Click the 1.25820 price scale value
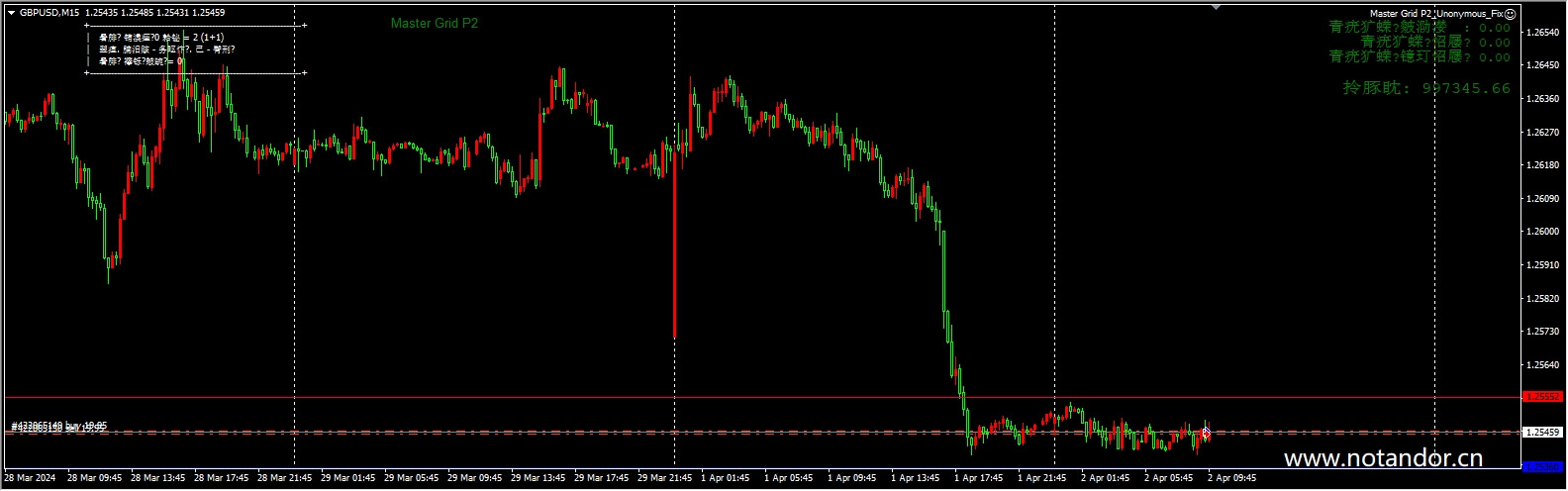1568x491 pixels. 1543,298
